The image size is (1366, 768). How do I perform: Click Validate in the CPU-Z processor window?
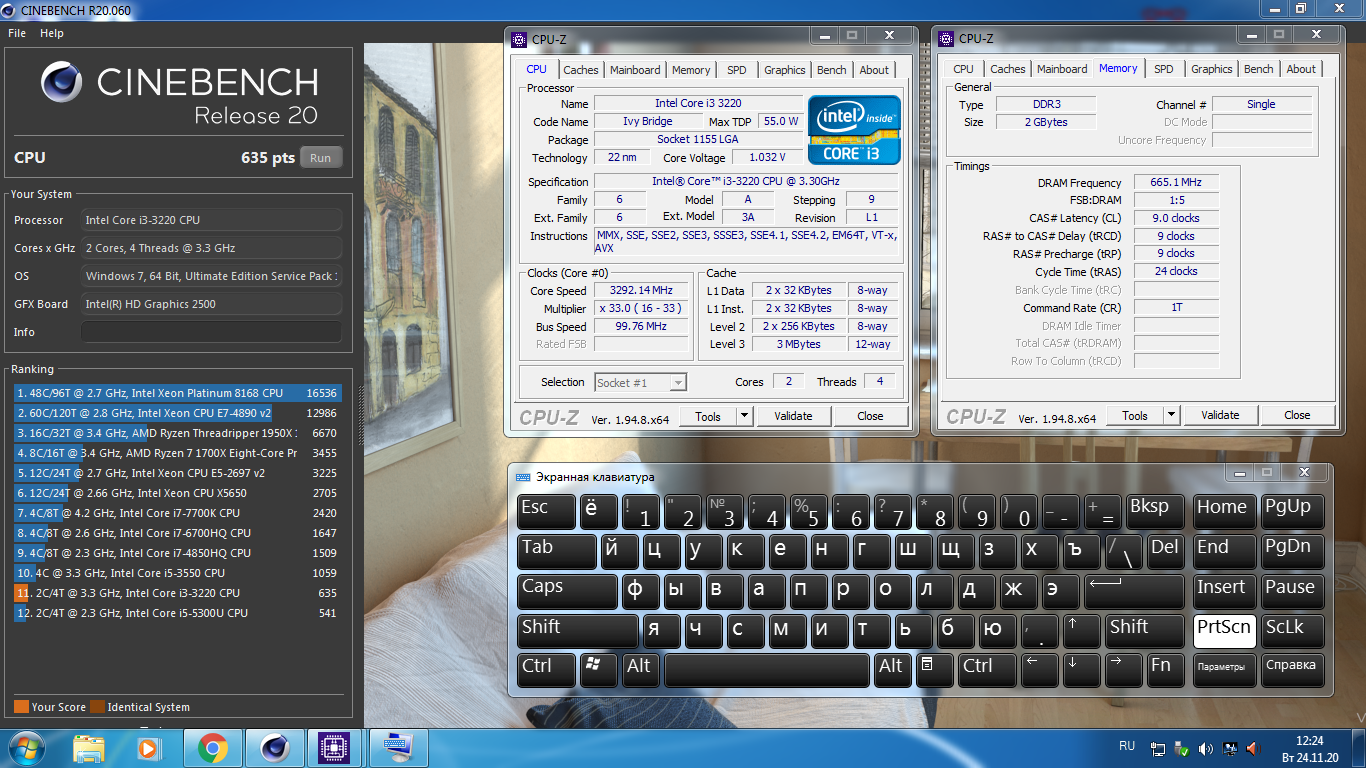[x=793, y=416]
